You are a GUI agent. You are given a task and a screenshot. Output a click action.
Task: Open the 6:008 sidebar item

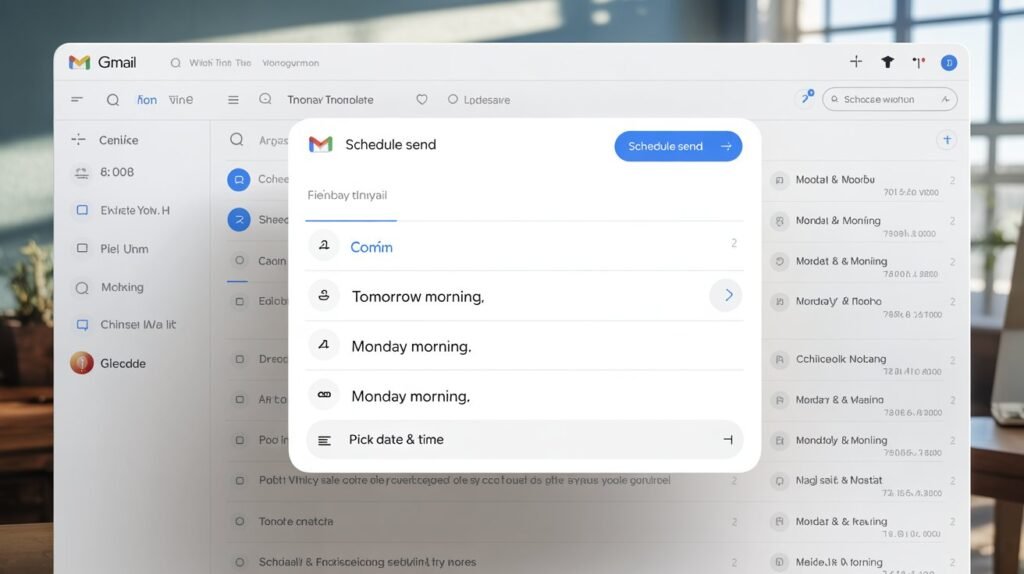[117, 172]
